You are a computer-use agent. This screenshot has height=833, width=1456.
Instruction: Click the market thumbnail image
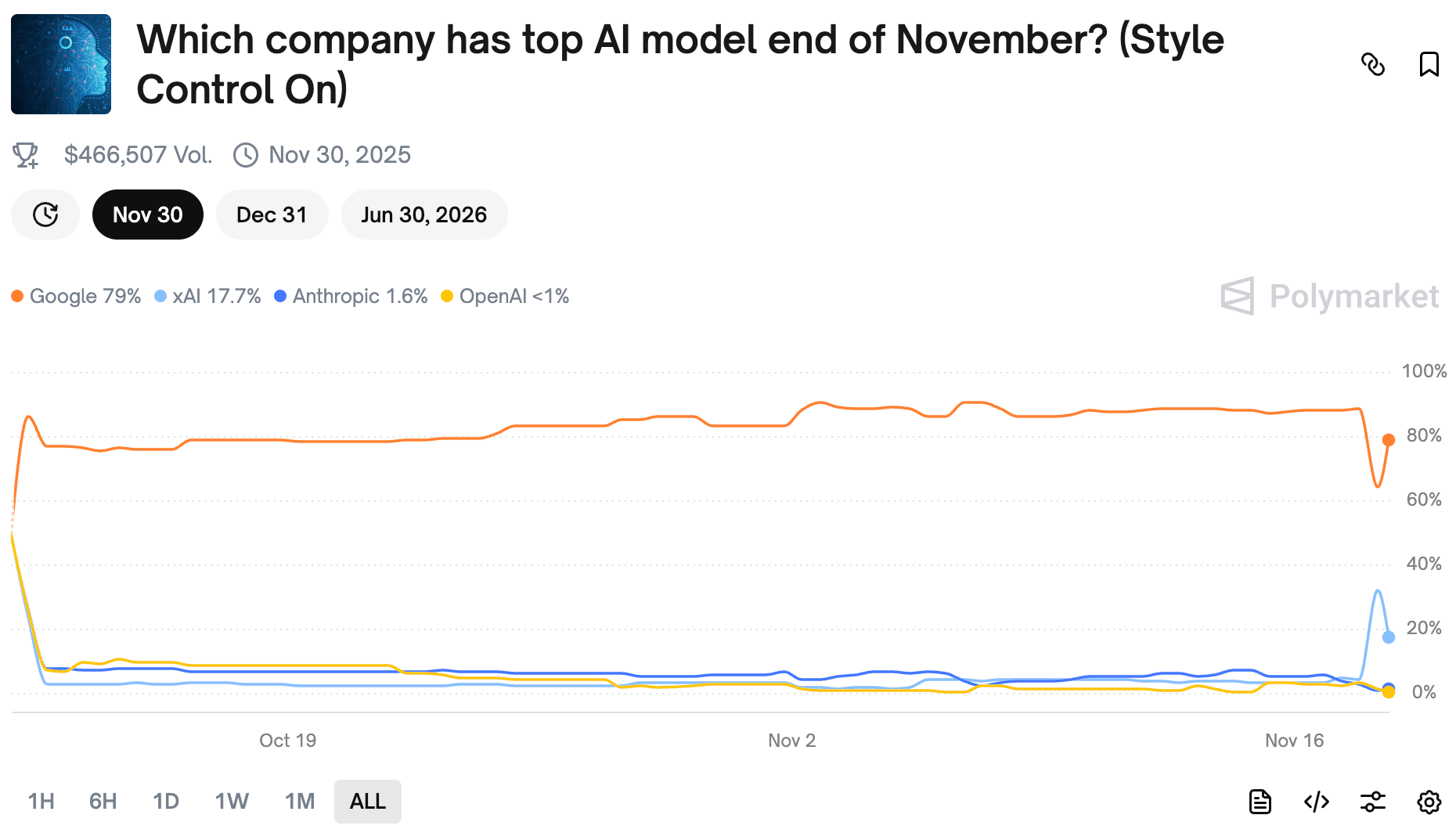click(x=61, y=64)
